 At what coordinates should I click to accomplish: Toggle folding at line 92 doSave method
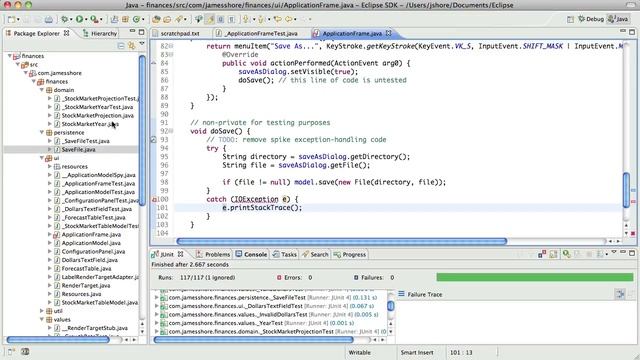pyautogui.click(x=171, y=131)
